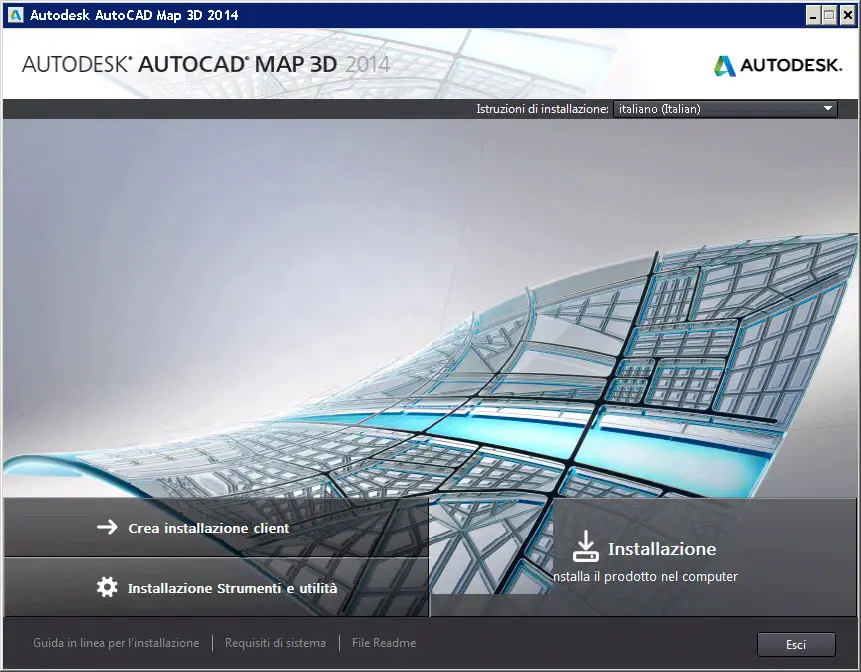The width and height of the screenshot is (861, 672).
Task: Click the Autodesk logo in the header
Action: (778, 65)
